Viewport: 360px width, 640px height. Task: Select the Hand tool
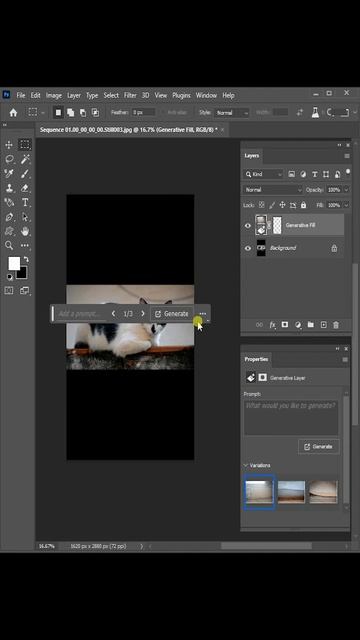pyautogui.click(x=25, y=231)
